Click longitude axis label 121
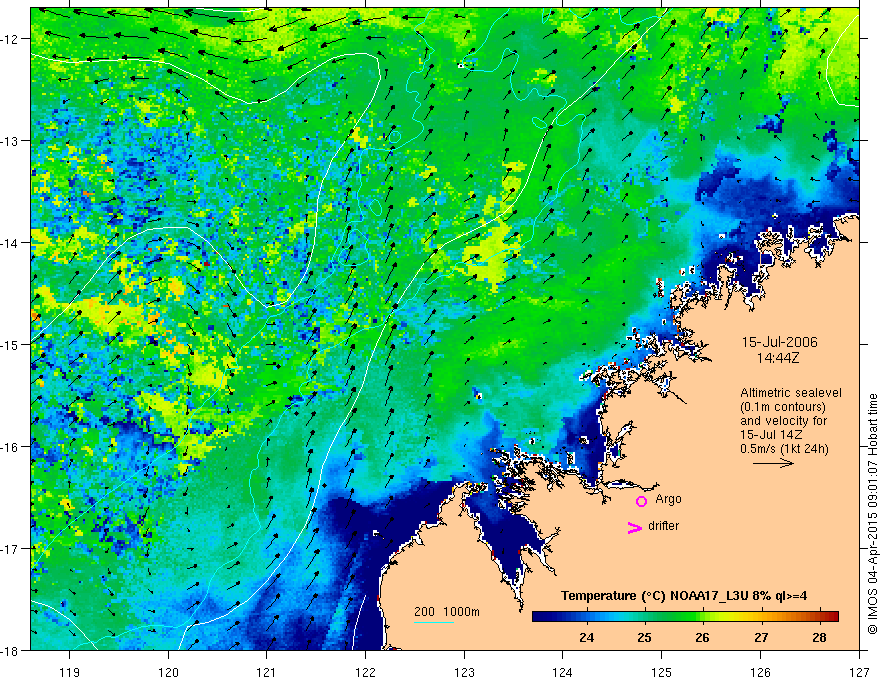This screenshot has width=880, height=680. 267,672
